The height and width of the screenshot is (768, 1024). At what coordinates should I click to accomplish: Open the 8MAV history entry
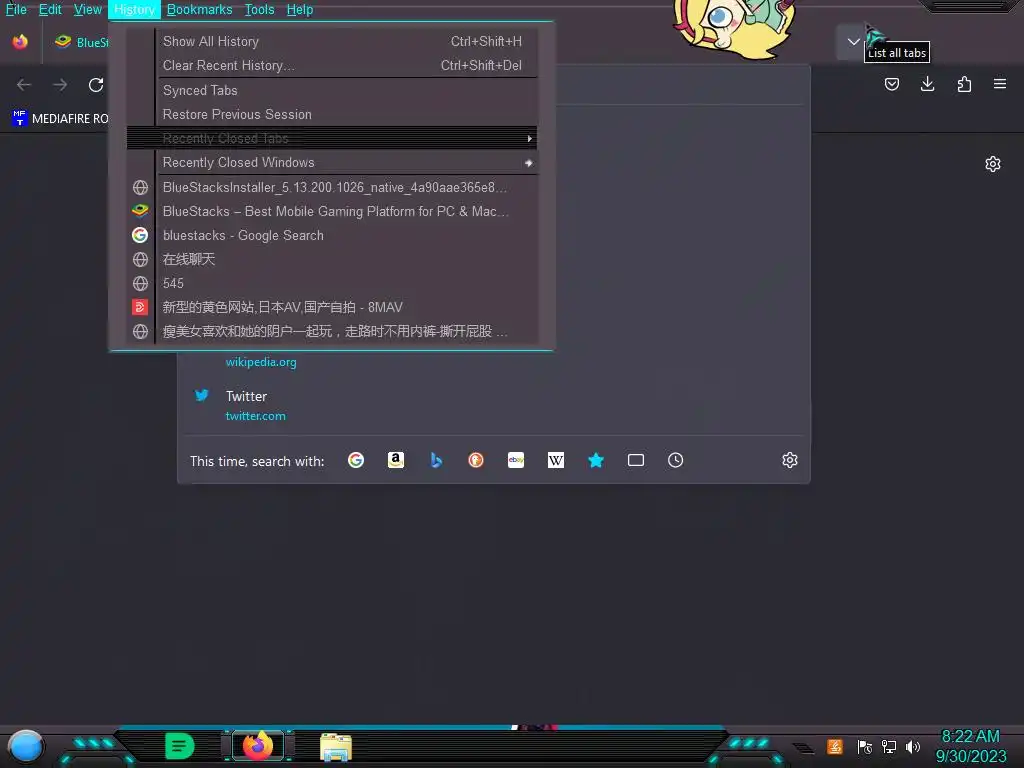(x=332, y=307)
